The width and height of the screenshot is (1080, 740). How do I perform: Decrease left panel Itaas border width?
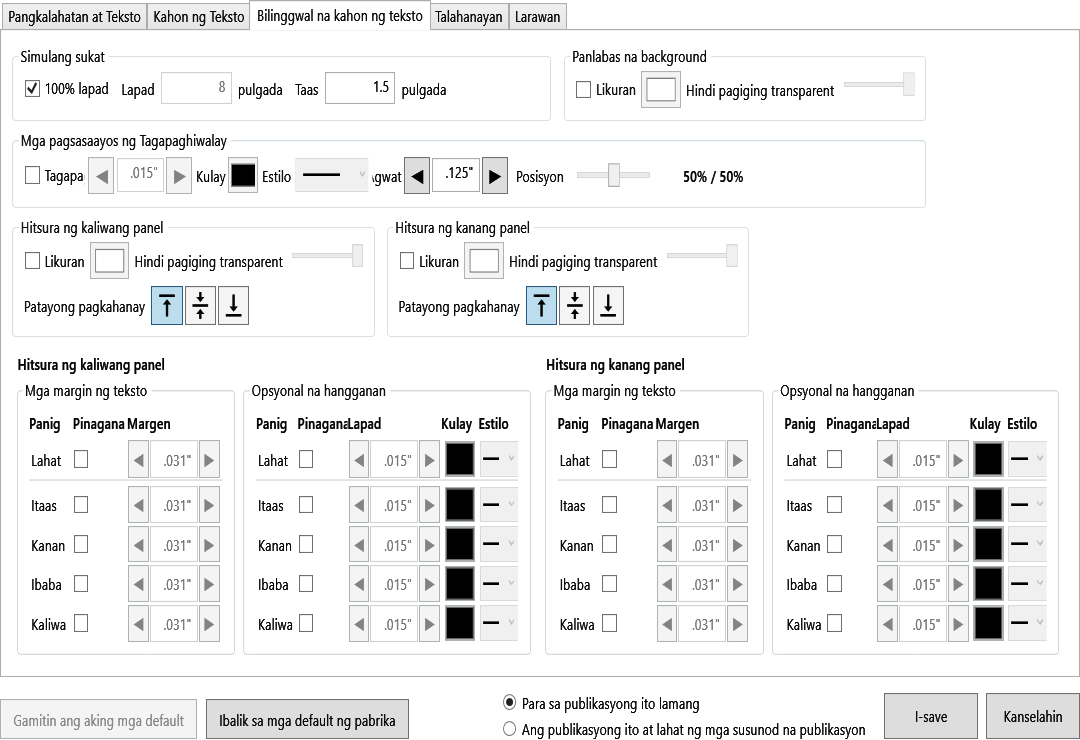pyautogui.click(x=359, y=505)
